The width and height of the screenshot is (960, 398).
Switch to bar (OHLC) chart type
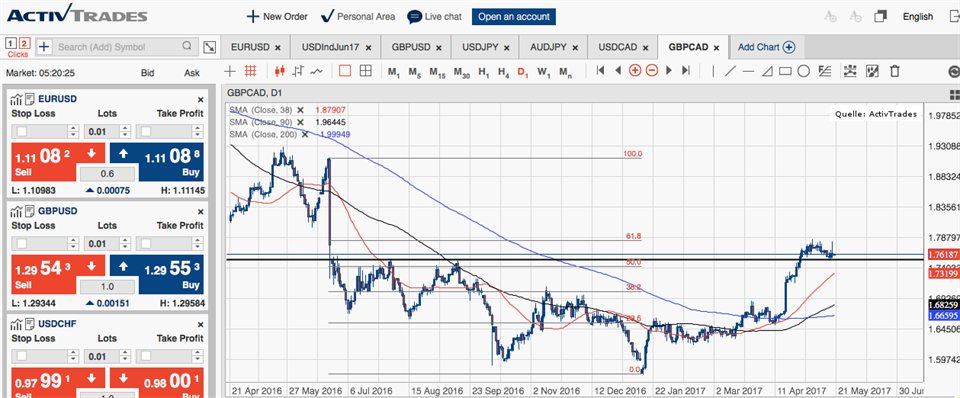tap(298, 71)
